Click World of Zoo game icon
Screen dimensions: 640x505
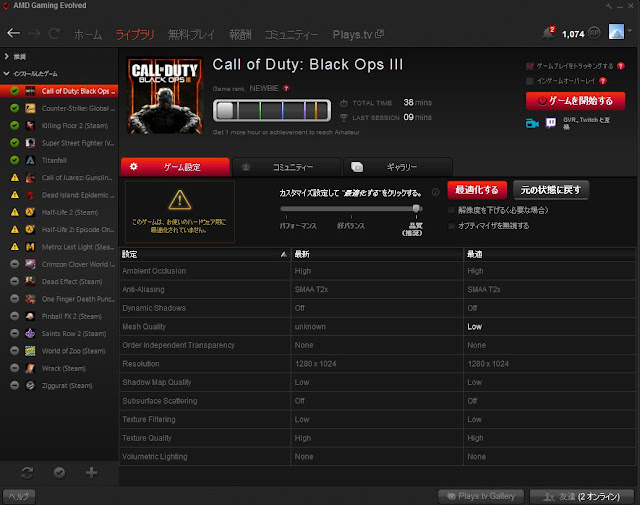[x=30, y=351]
